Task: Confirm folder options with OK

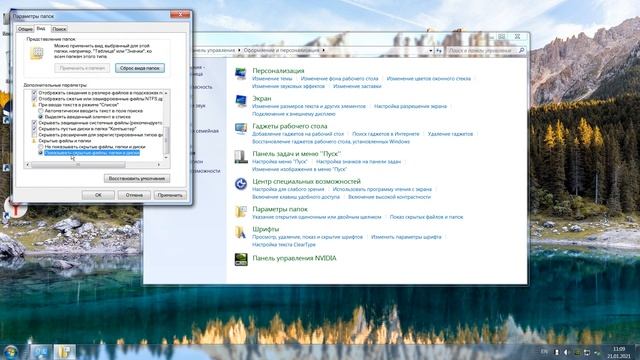Action: click(98, 195)
